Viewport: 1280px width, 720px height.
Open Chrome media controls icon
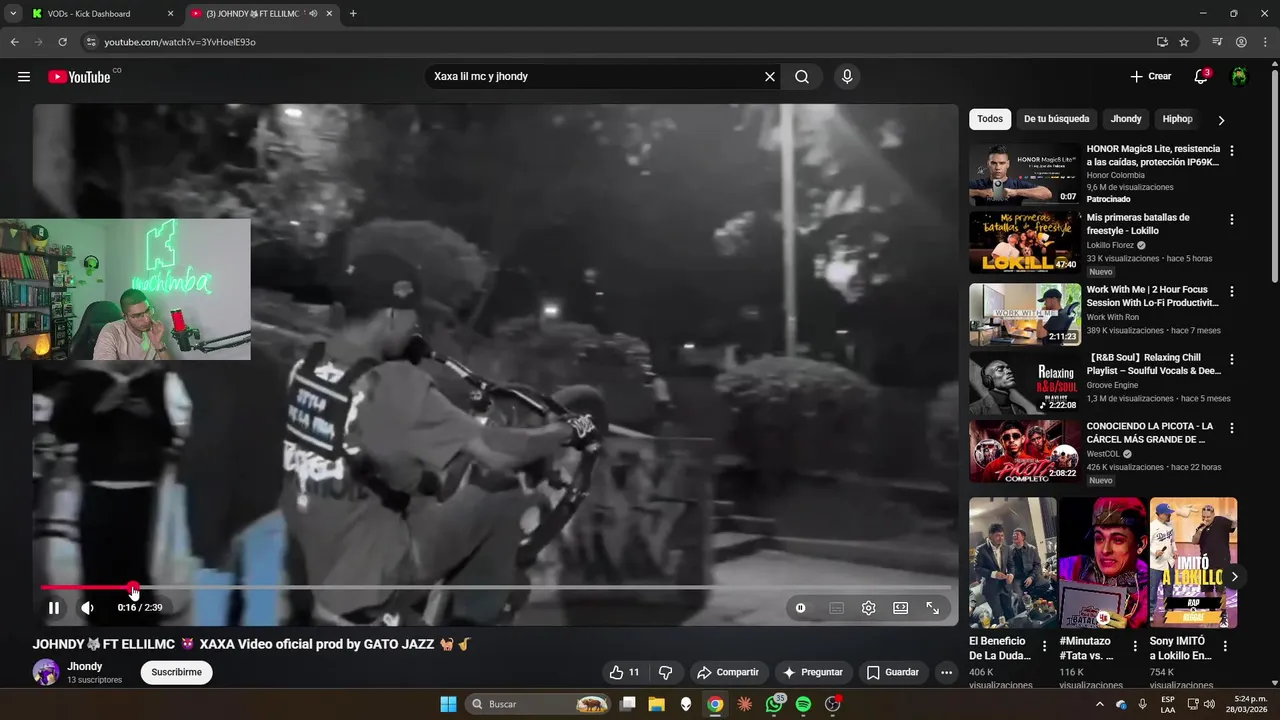pos(1217,42)
